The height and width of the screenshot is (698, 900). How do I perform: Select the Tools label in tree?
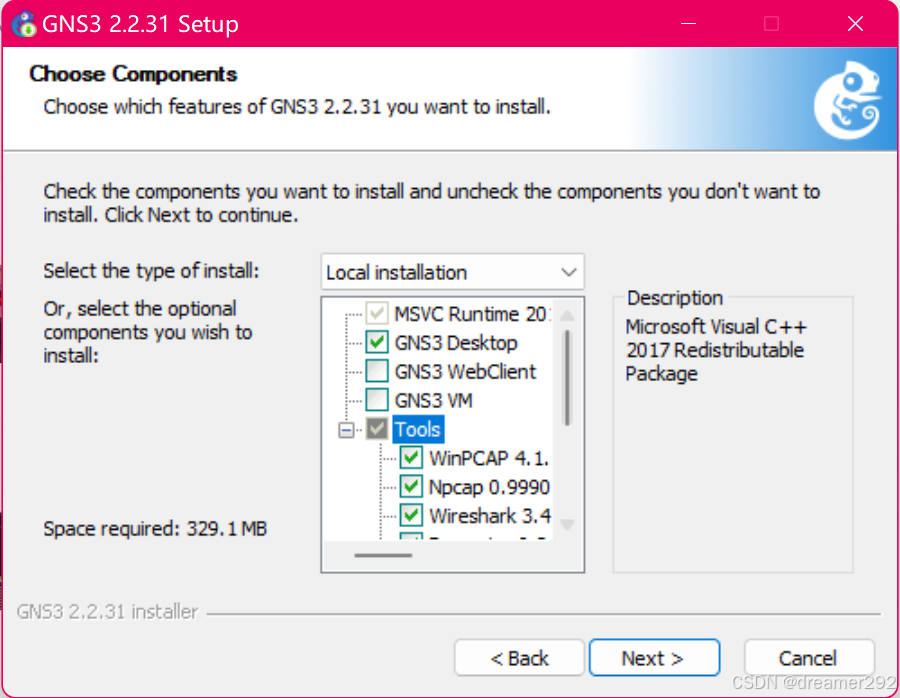coord(418,429)
